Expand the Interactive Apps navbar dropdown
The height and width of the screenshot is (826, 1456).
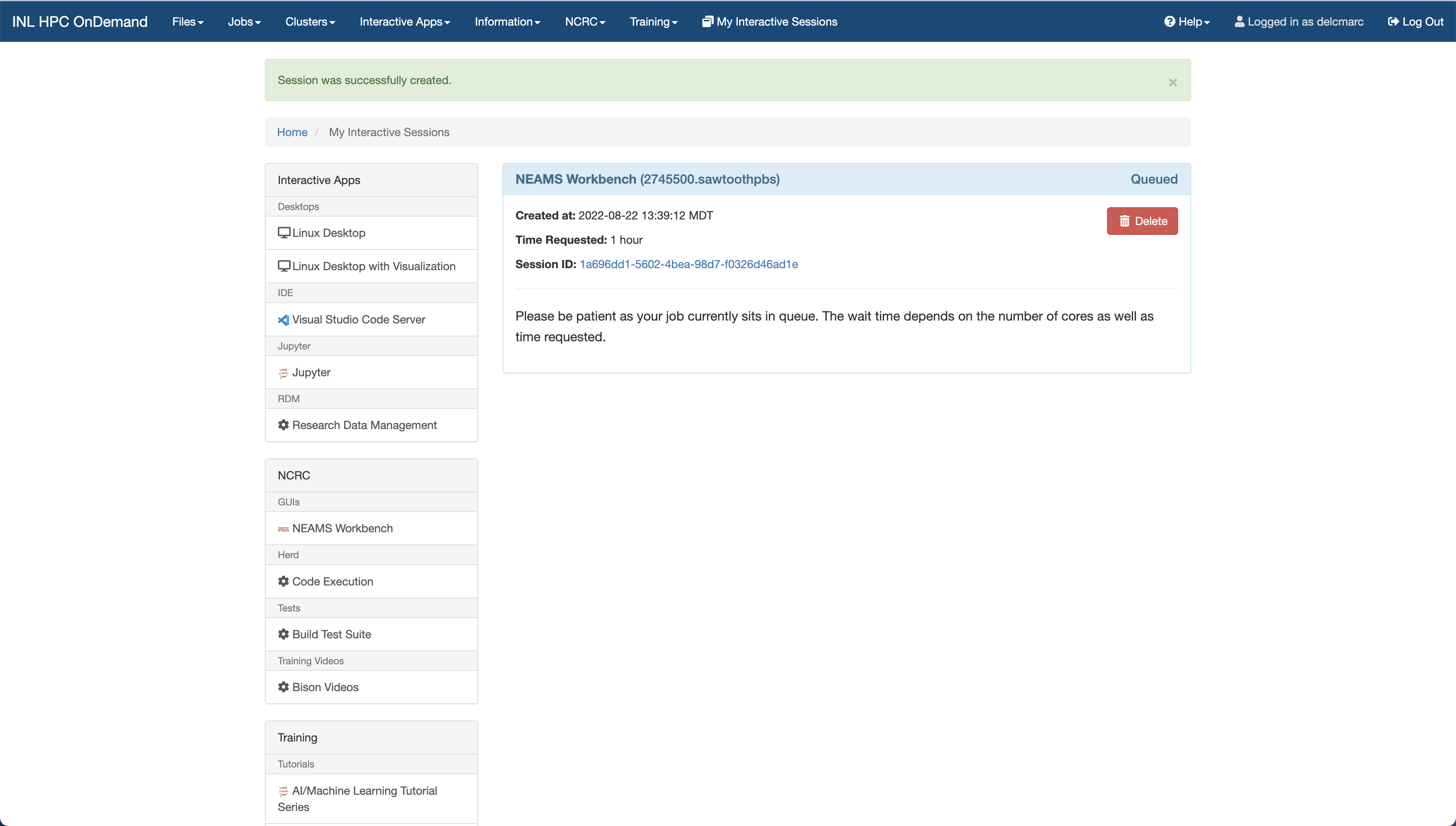click(x=405, y=22)
